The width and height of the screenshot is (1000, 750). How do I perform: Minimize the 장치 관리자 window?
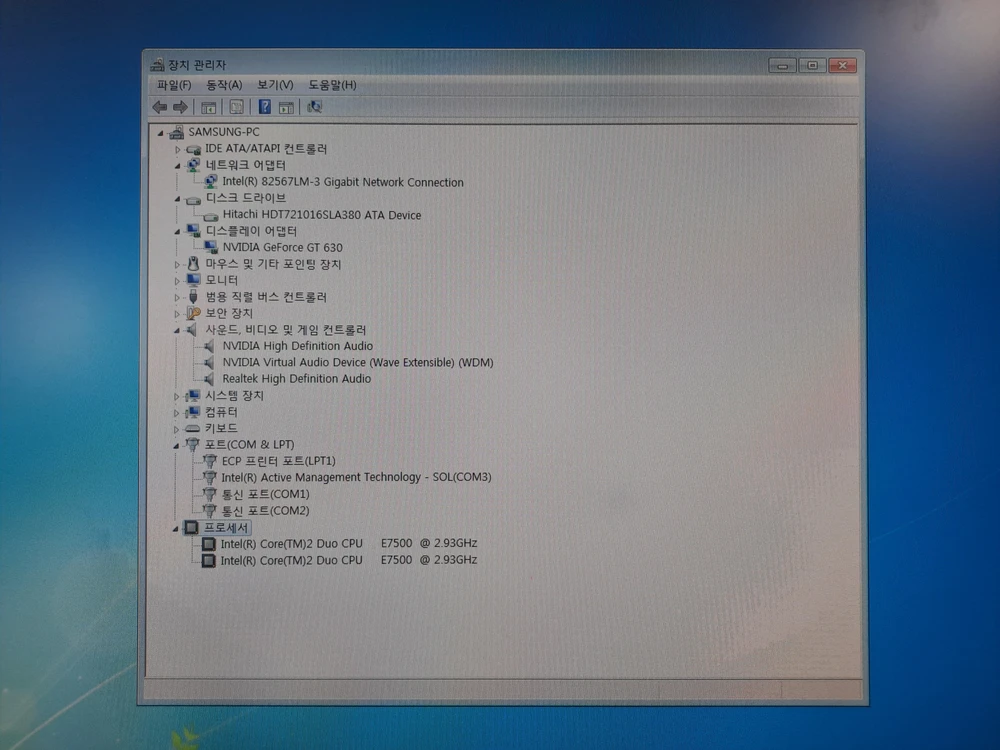tap(782, 66)
